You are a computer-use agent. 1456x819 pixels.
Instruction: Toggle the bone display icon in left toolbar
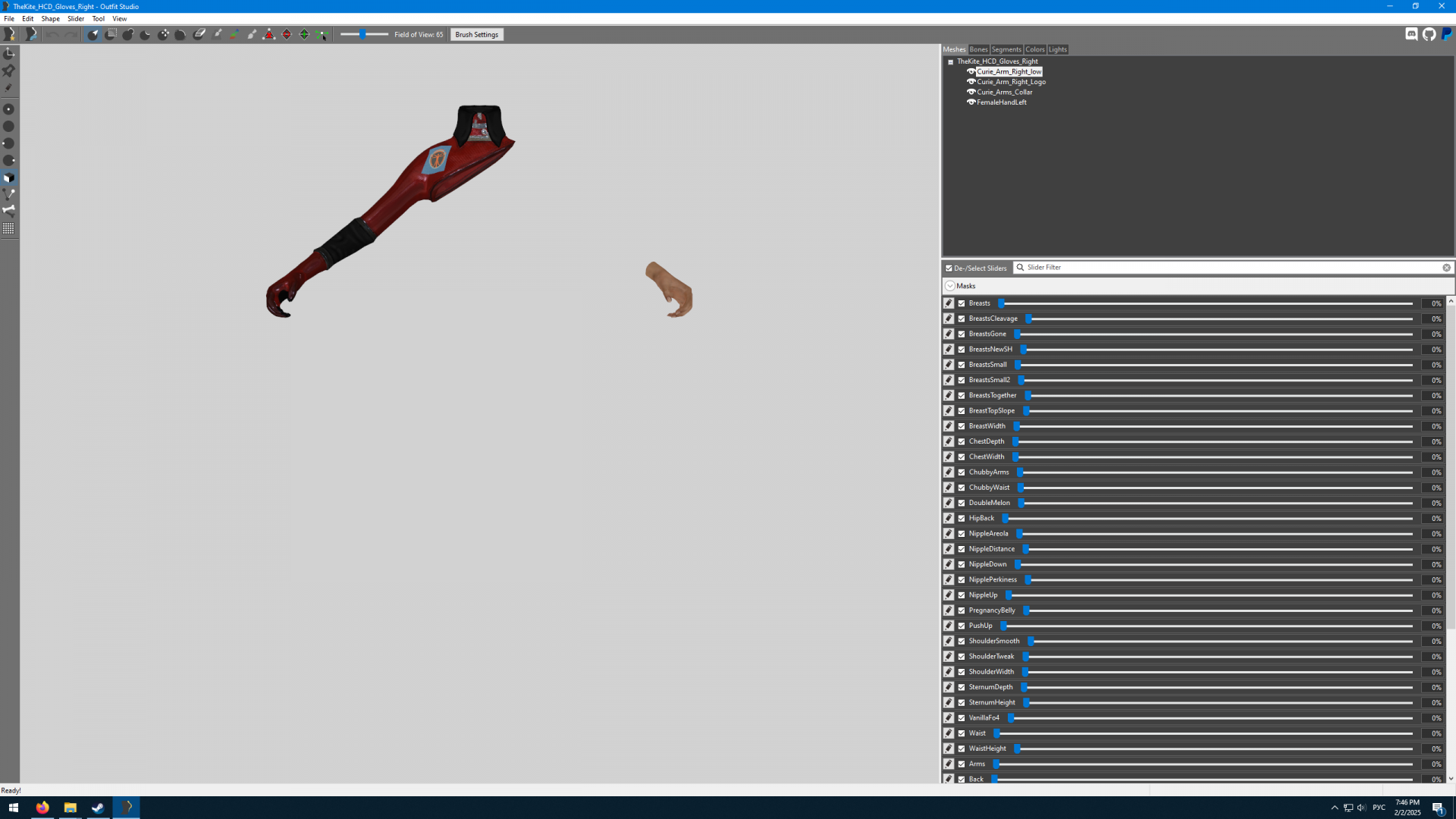coord(8,211)
